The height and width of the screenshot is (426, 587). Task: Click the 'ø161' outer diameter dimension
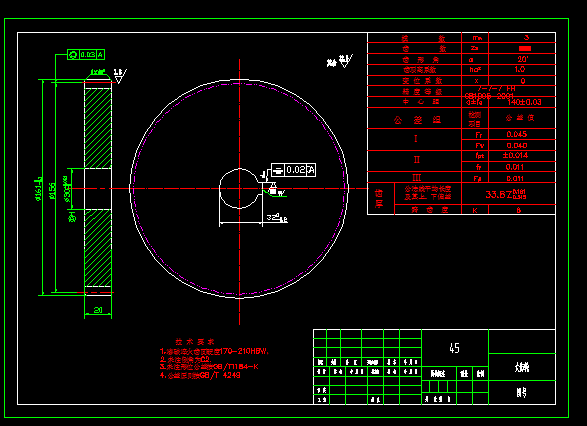tap(39, 189)
